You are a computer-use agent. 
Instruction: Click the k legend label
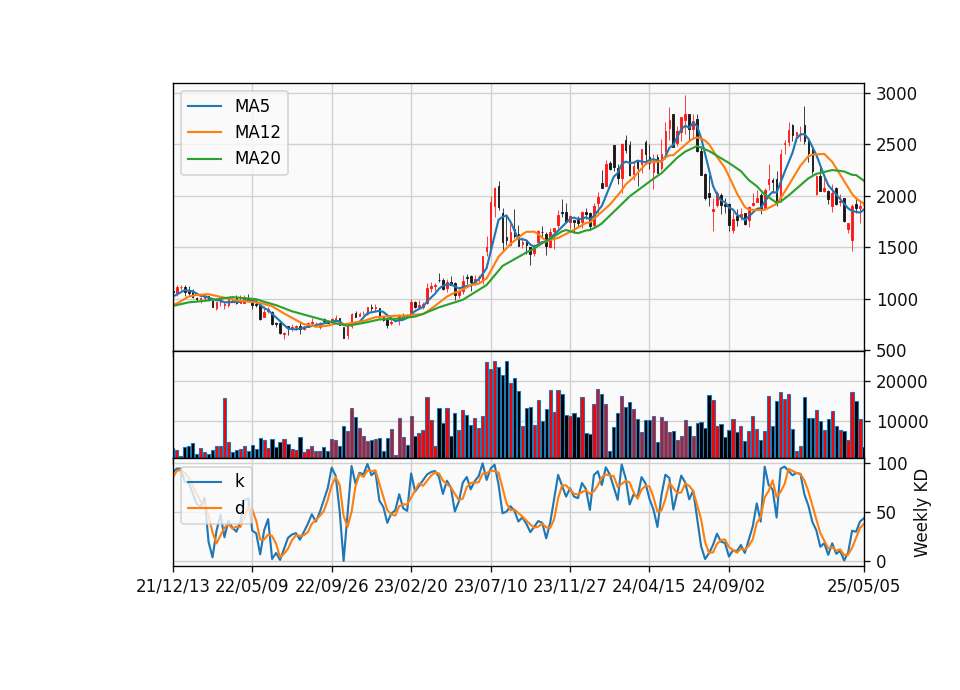click(x=240, y=481)
